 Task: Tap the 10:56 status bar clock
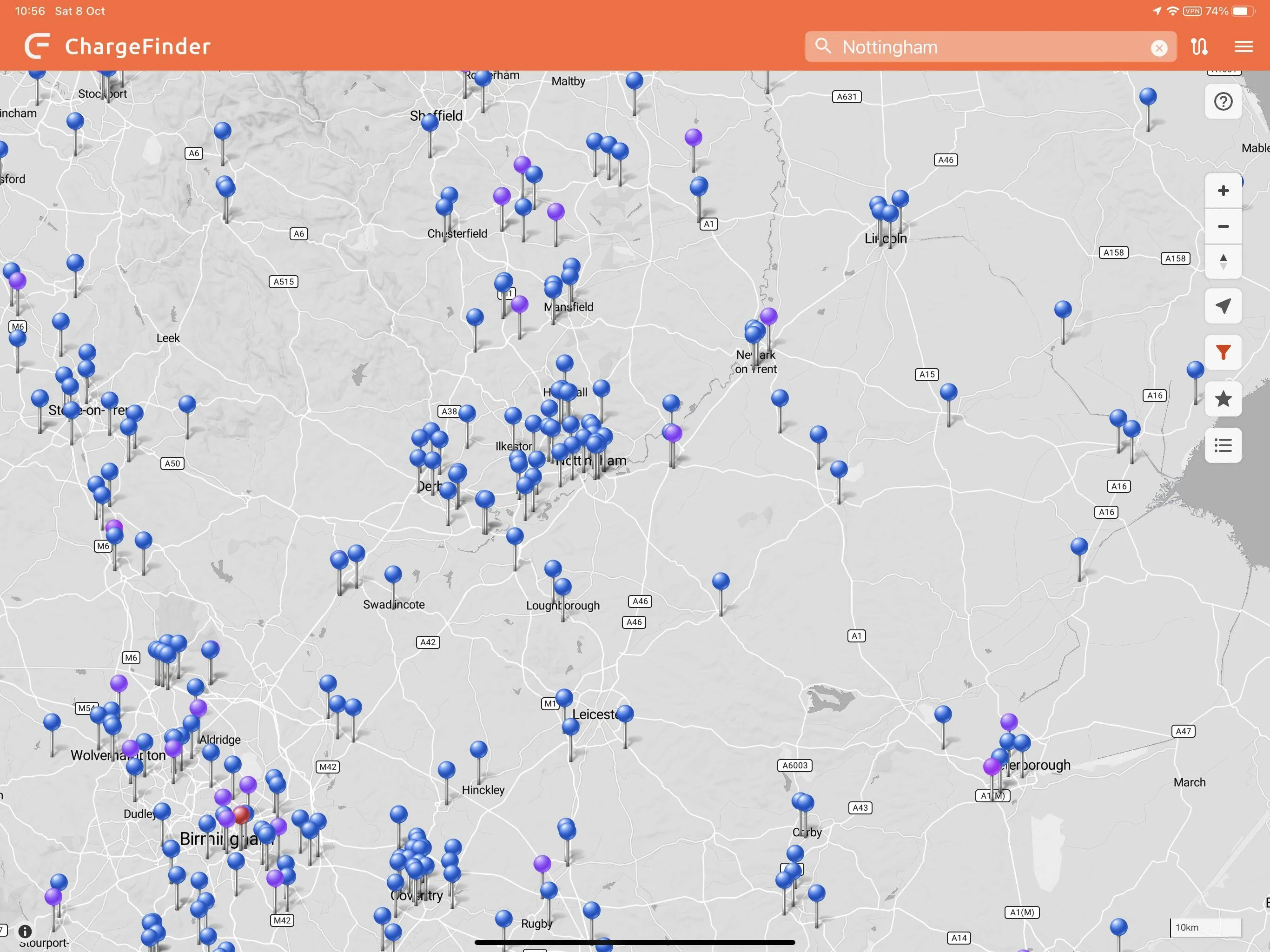[x=30, y=11]
